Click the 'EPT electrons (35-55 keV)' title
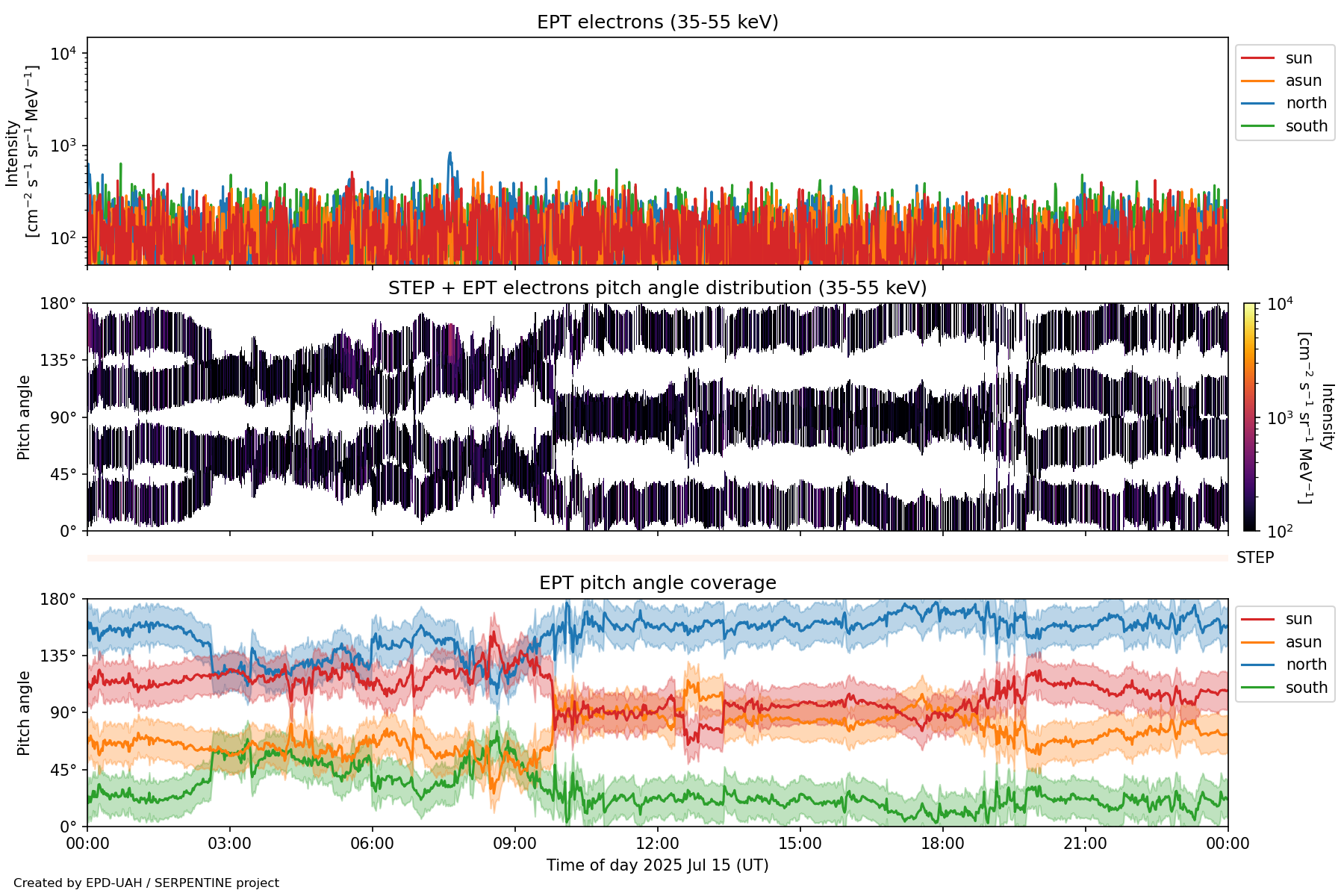Viewport: 1344px width, 896px height. [x=657, y=22]
